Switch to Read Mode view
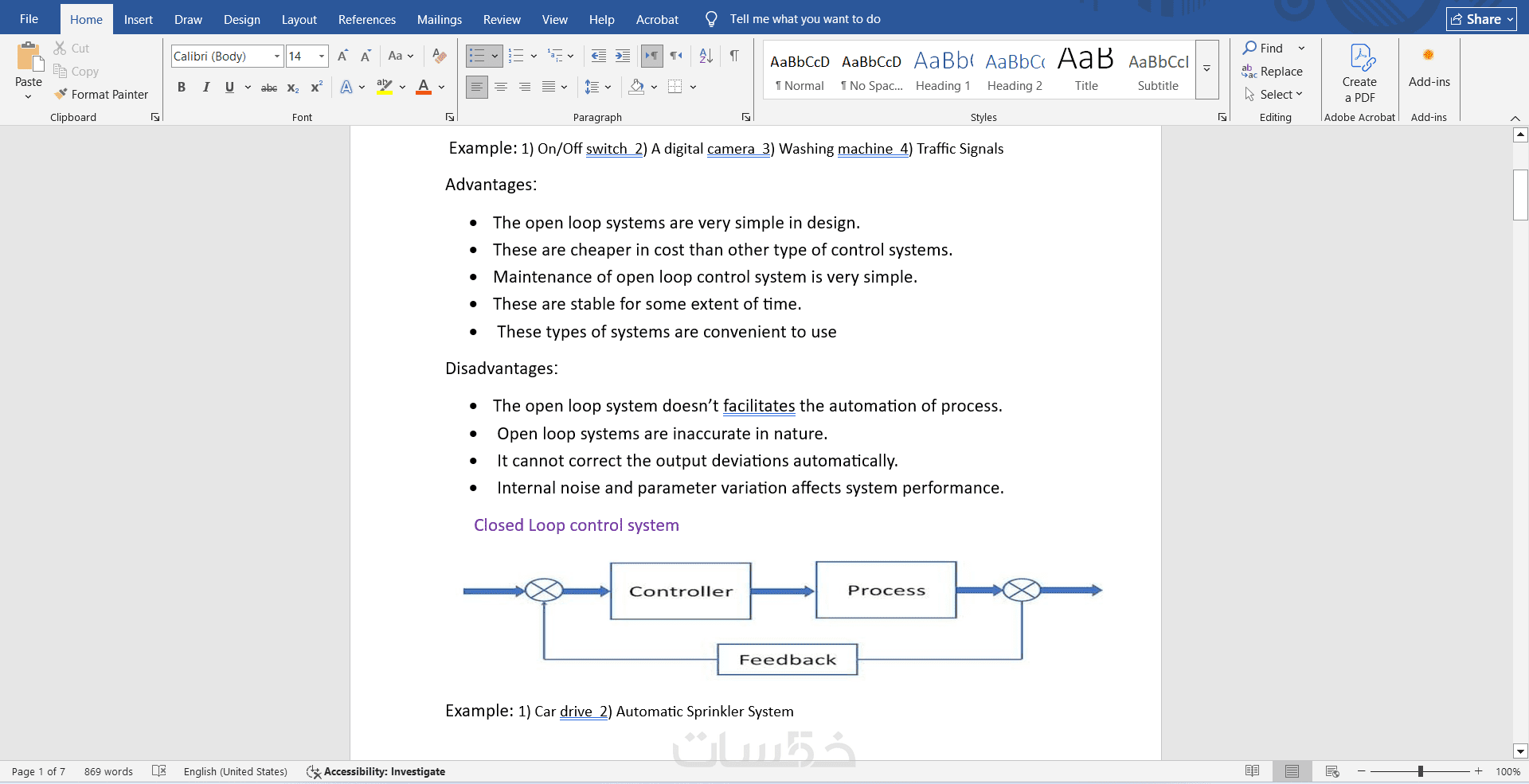The width and height of the screenshot is (1529, 784). tap(1253, 771)
